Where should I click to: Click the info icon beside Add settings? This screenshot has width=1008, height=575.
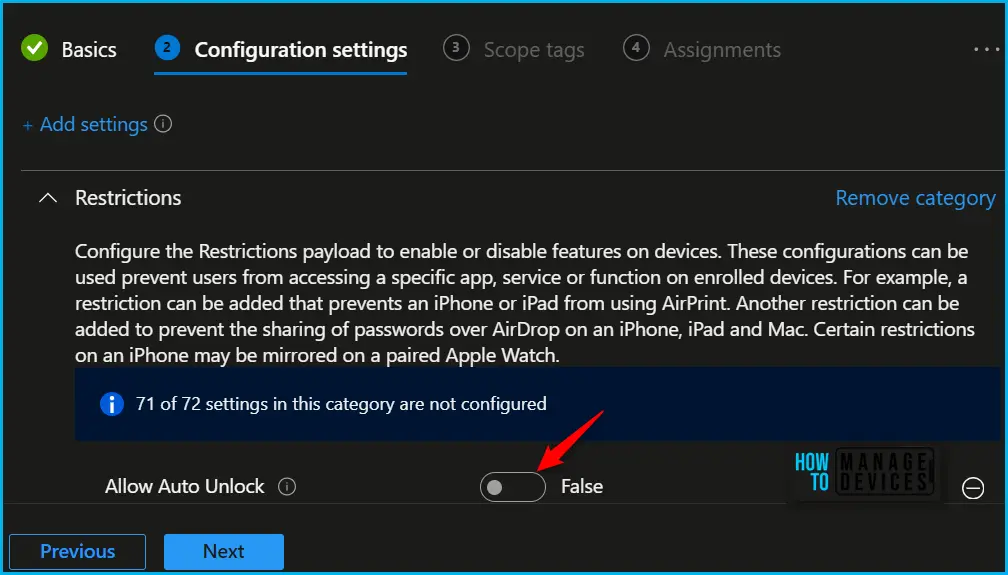163,123
